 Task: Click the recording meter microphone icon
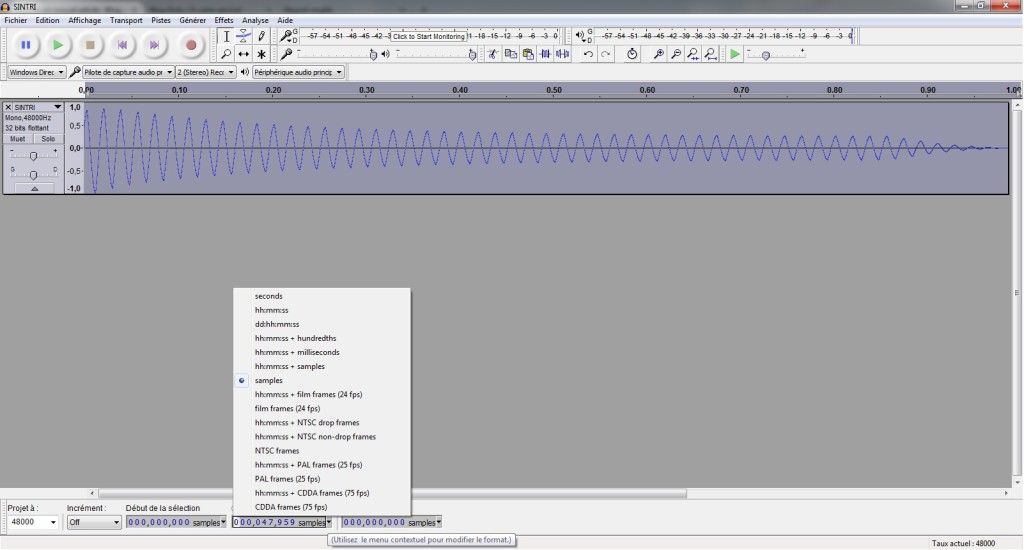(285, 36)
